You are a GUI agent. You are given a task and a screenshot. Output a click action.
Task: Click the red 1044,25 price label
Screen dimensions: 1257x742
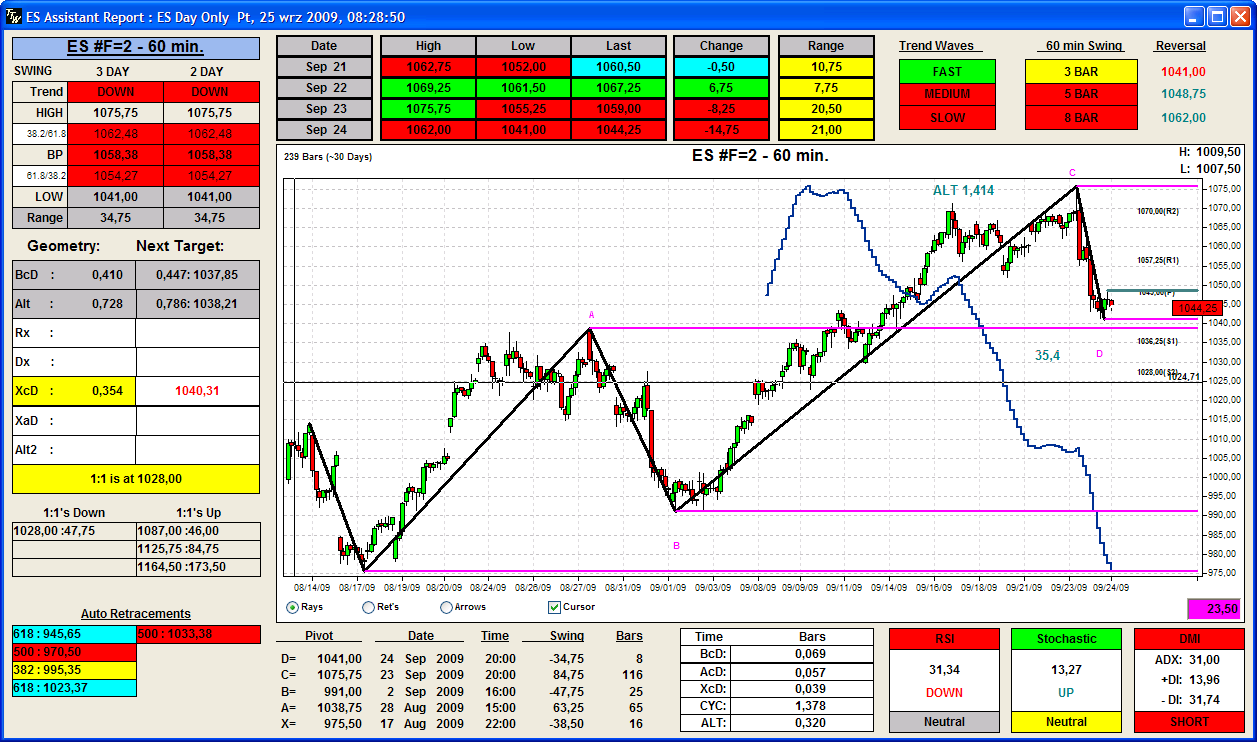[1197, 308]
